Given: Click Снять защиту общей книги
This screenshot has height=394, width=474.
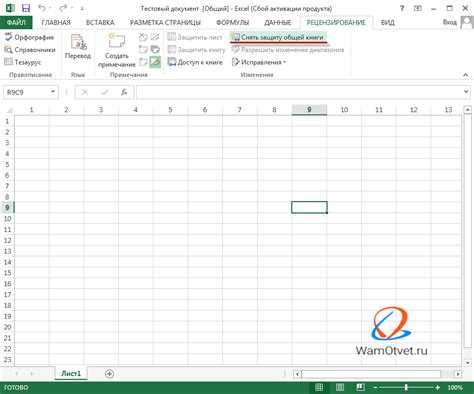Looking at the screenshot, I should (278, 37).
